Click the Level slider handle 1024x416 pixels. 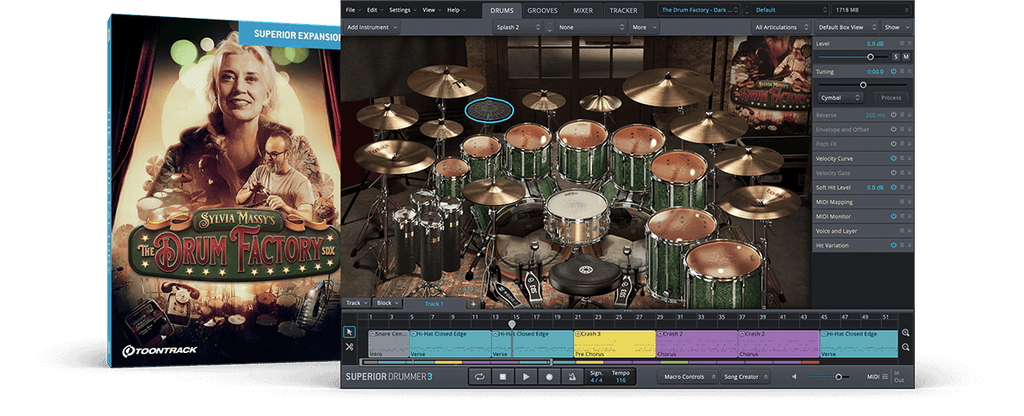pyautogui.click(x=871, y=57)
